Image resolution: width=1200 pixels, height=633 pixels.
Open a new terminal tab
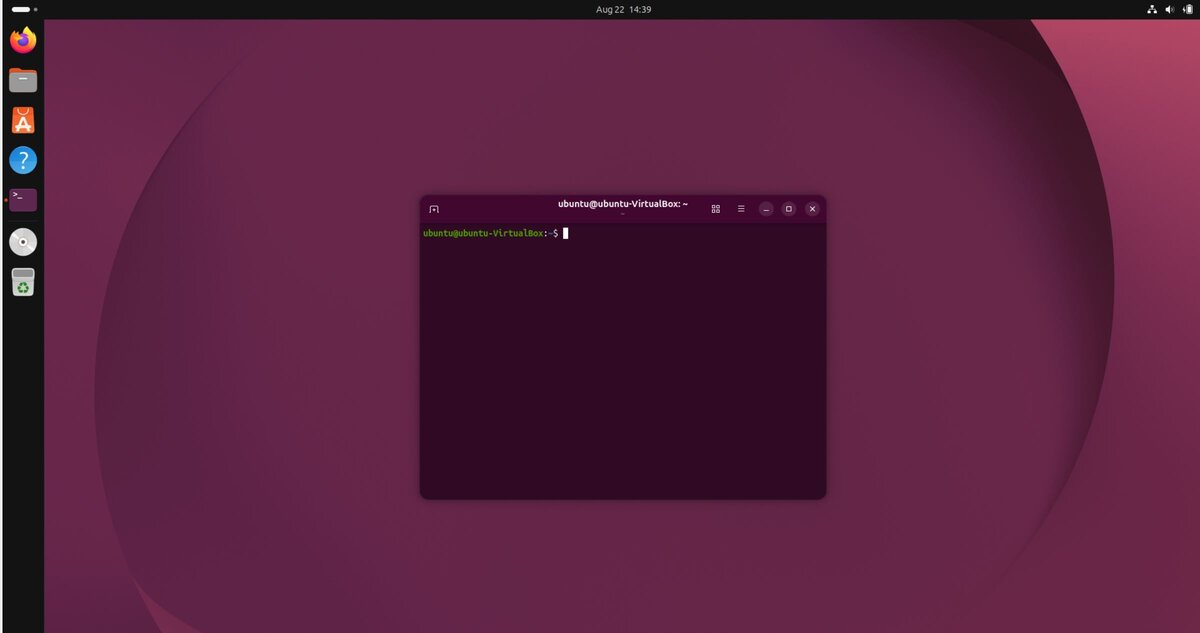point(434,209)
